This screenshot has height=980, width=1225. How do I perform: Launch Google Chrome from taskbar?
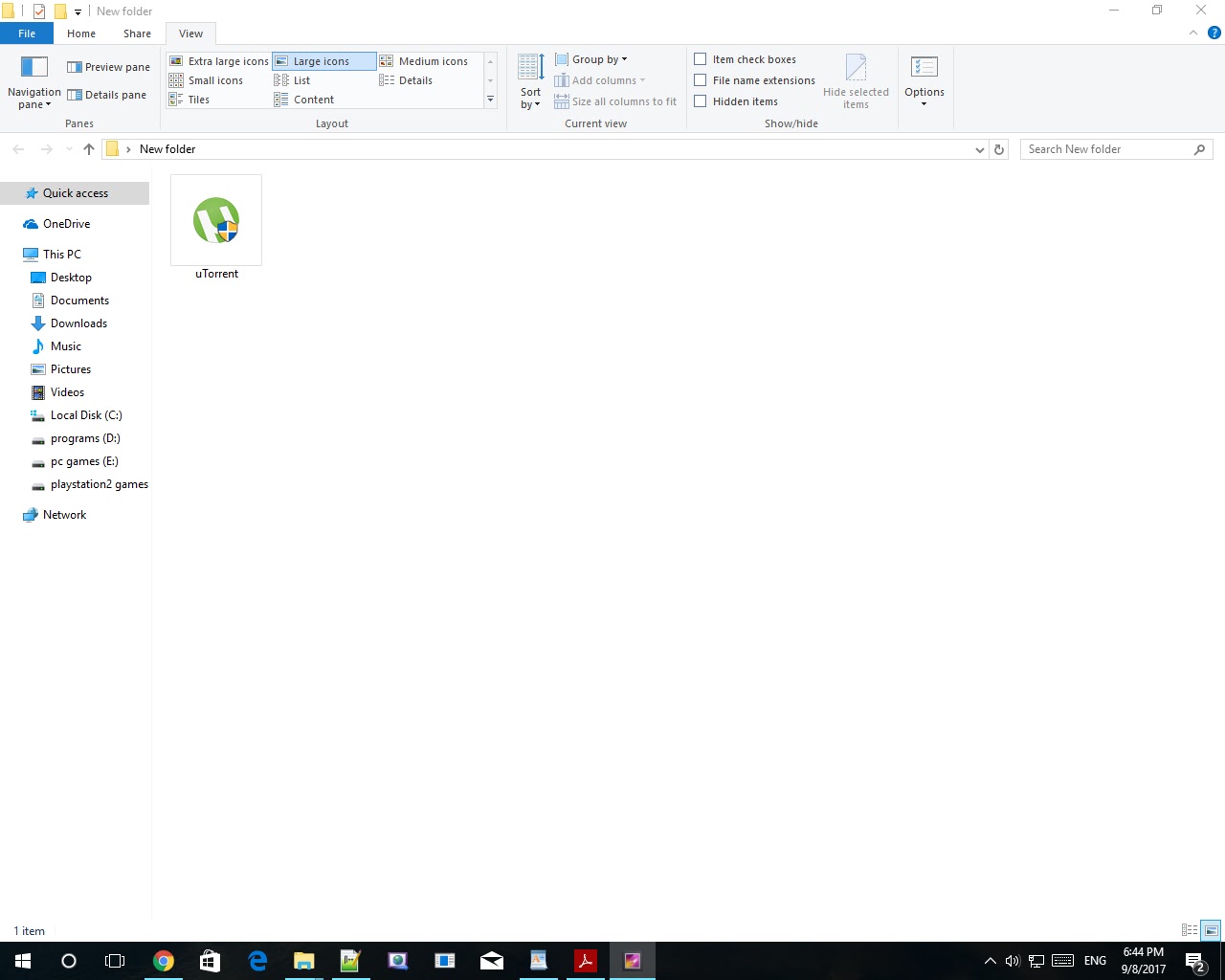pyautogui.click(x=164, y=961)
